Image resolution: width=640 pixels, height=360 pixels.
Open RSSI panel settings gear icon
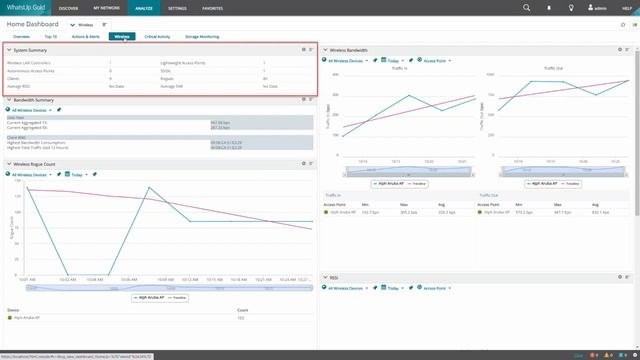tap(620, 277)
